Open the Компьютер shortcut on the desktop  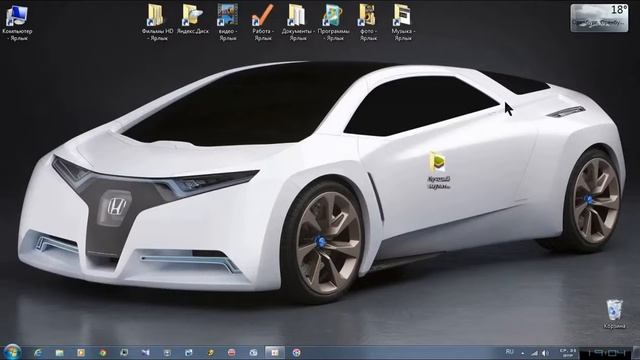(17, 23)
